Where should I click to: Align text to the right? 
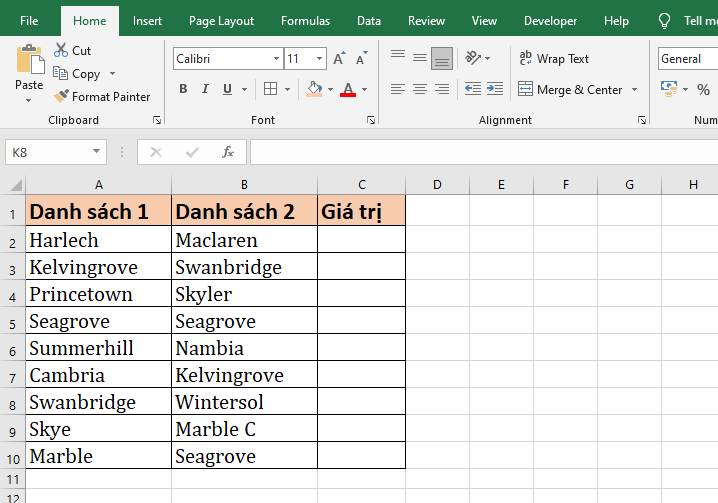(x=441, y=89)
